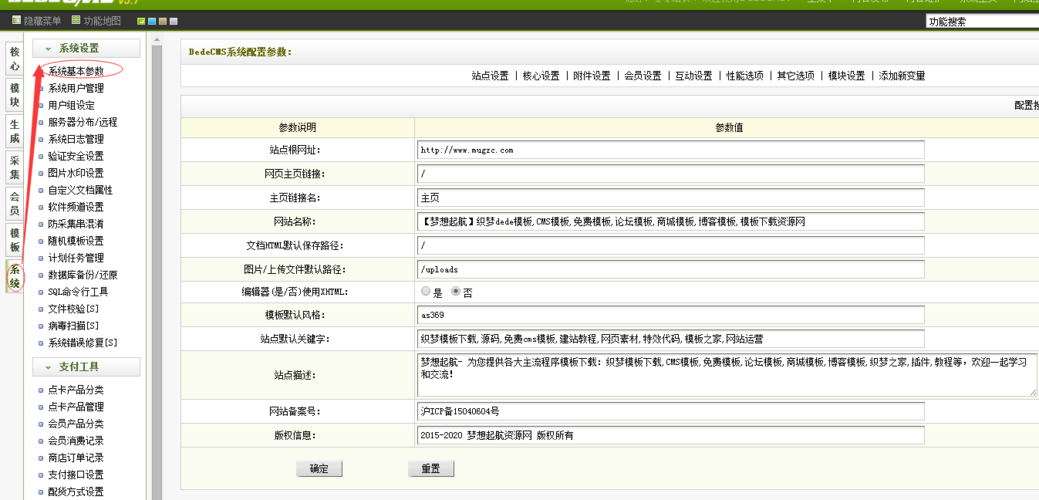Open 验证安全设置 in the menu
The image size is (1039, 500).
tap(76, 156)
